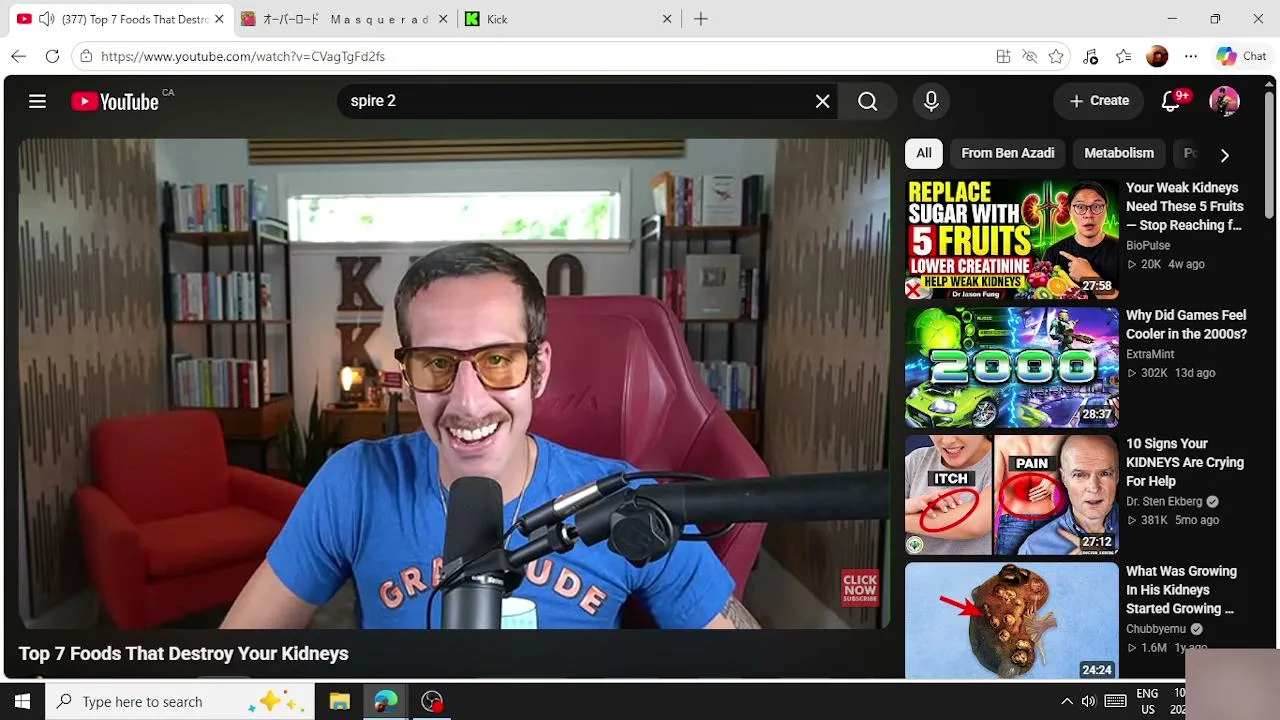Switch to Edge on the taskbar

(385, 701)
